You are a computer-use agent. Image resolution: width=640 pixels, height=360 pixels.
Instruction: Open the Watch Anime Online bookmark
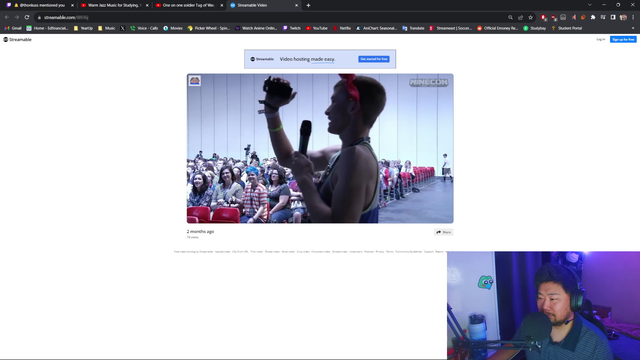256,28
